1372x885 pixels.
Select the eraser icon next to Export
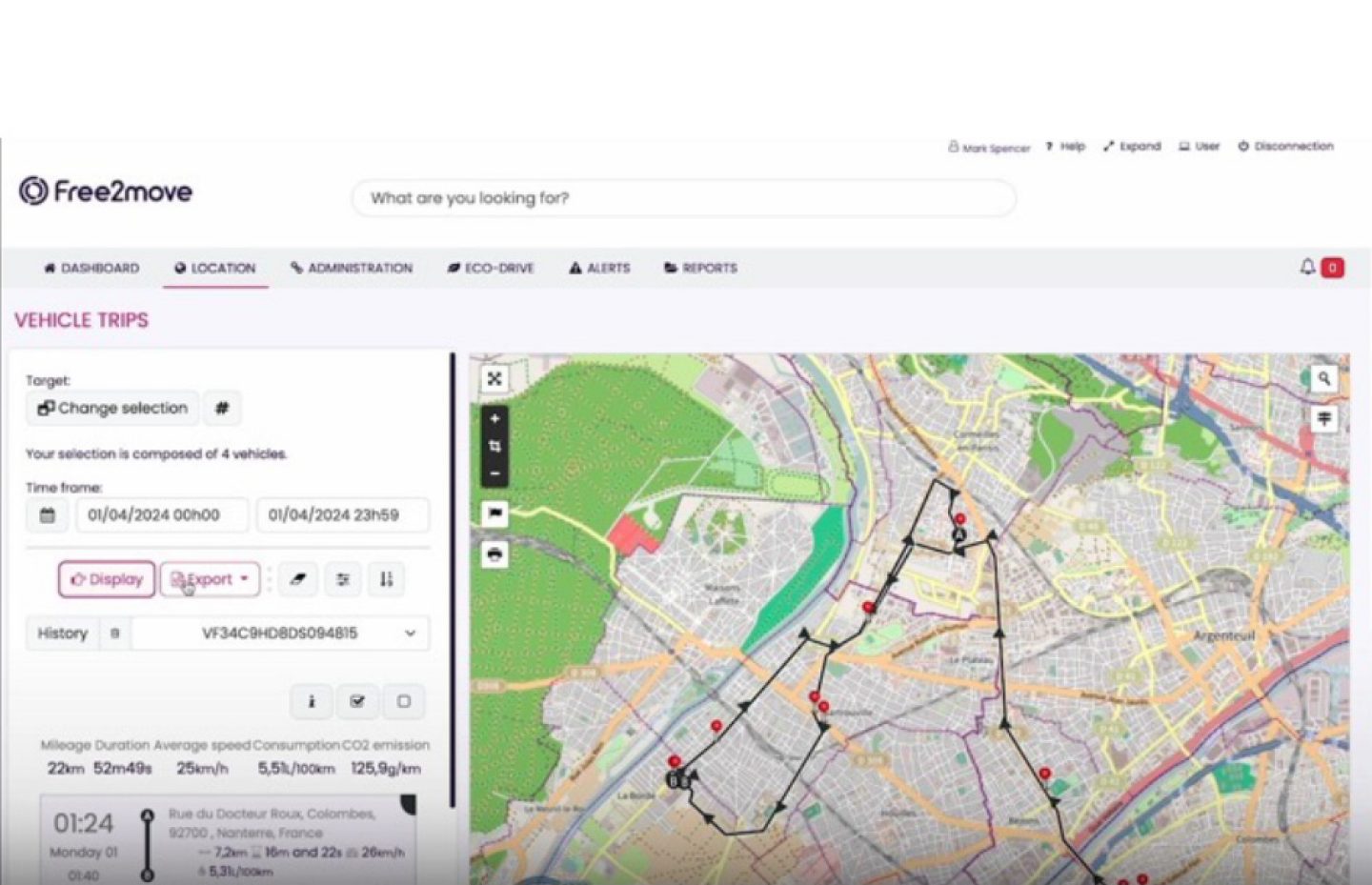click(x=297, y=578)
